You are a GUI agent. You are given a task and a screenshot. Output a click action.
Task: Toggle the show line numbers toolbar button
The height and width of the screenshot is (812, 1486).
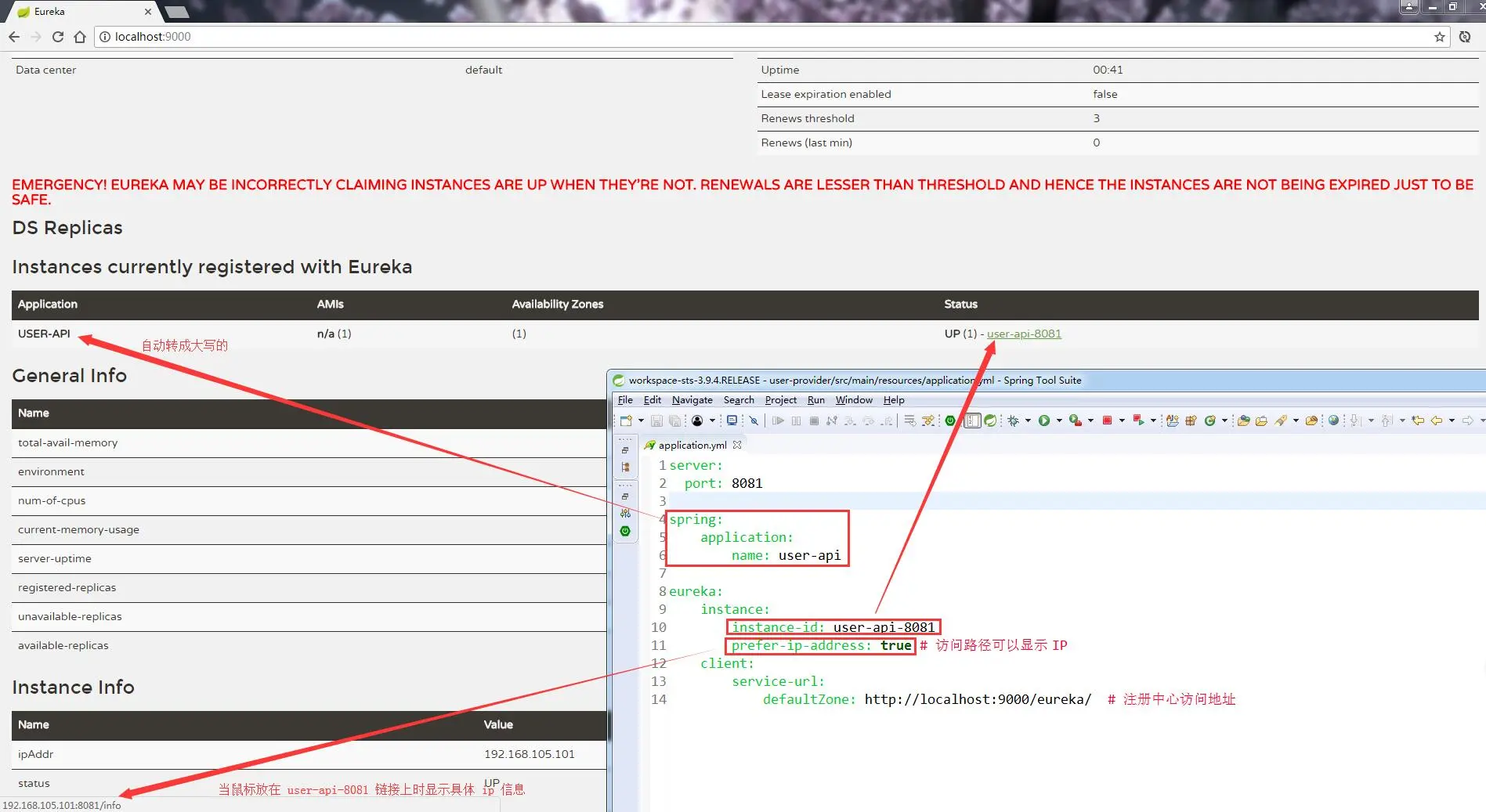point(972,420)
